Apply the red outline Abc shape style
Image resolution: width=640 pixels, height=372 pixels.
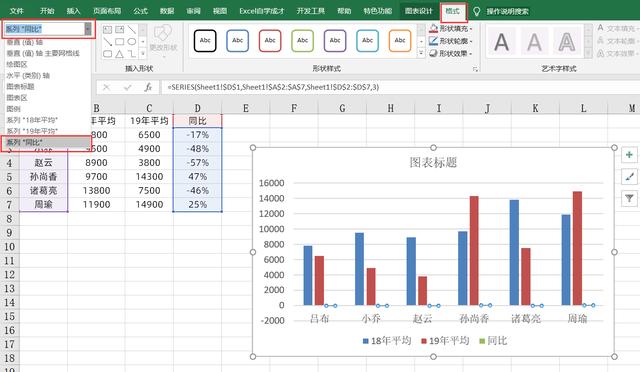coord(270,40)
